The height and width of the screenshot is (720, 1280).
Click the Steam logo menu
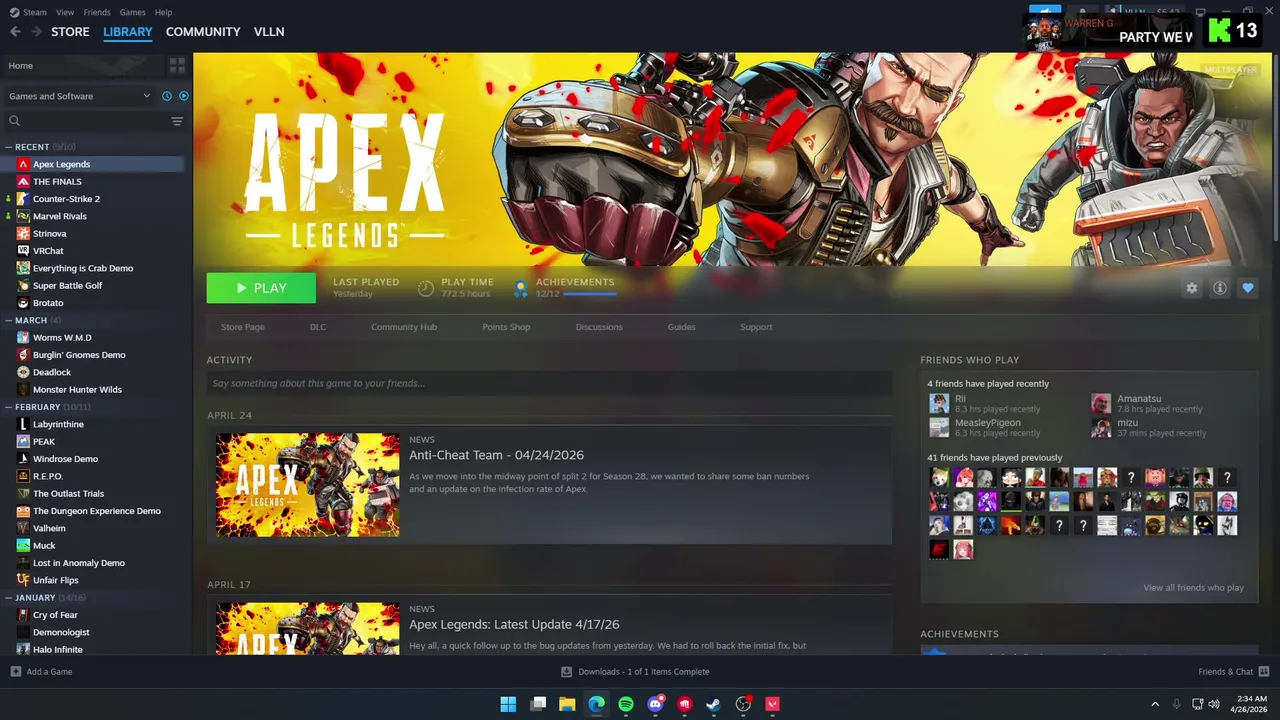[x=28, y=12]
